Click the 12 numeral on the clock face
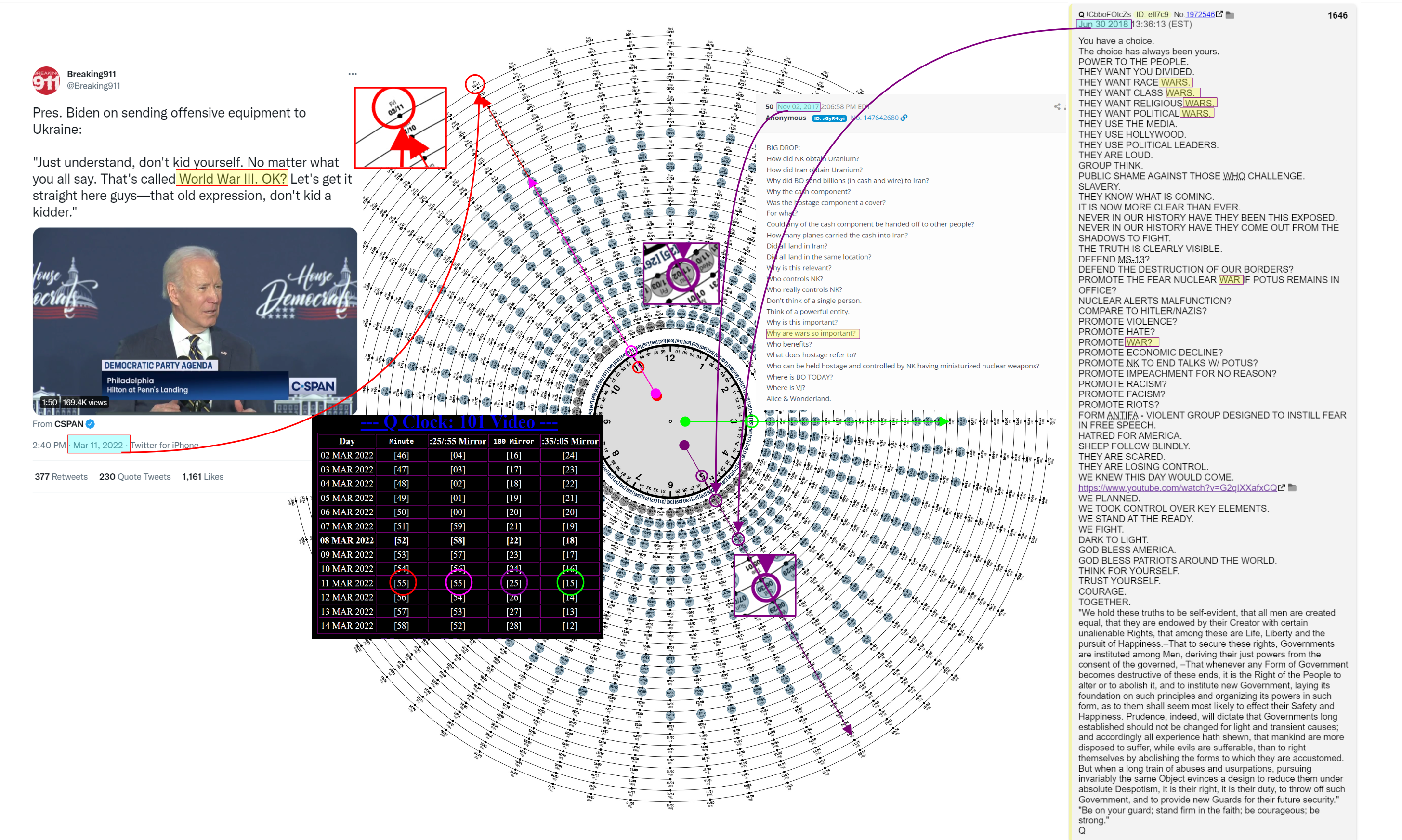 click(x=669, y=358)
